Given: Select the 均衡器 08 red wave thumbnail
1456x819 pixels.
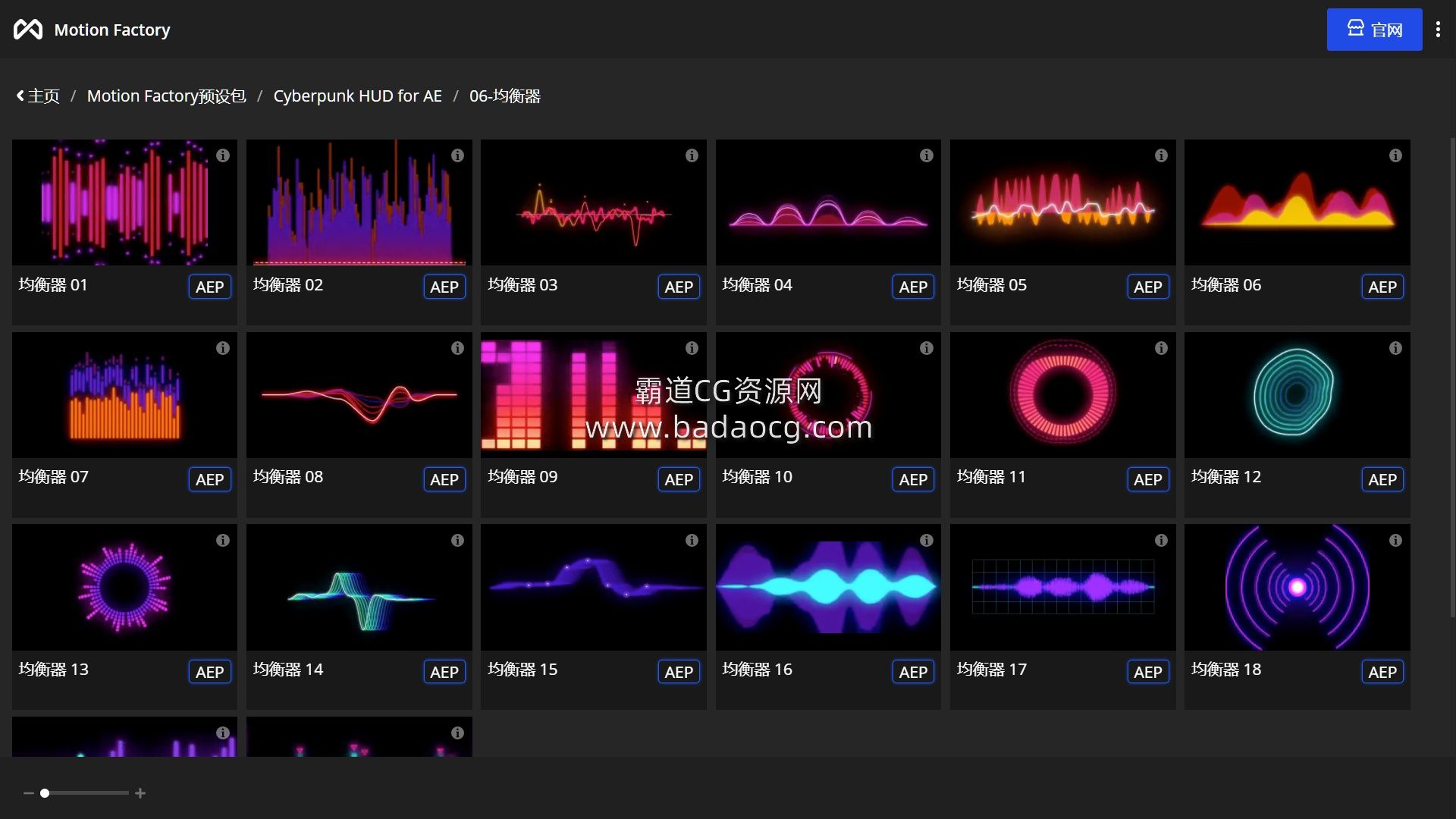Looking at the screenshot, I should click(359, 395).
